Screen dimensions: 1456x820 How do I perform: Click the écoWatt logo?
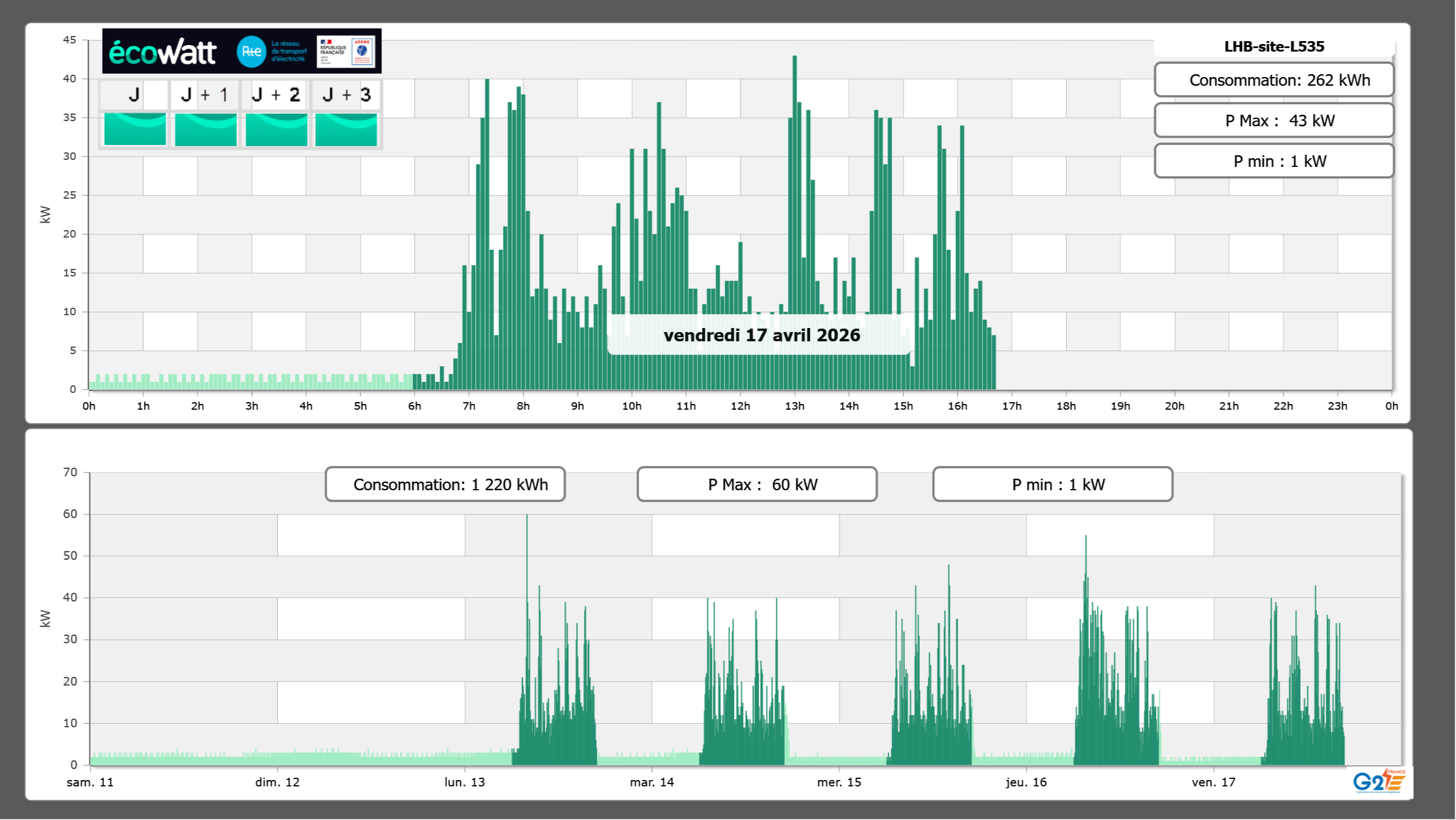point(162,52)
